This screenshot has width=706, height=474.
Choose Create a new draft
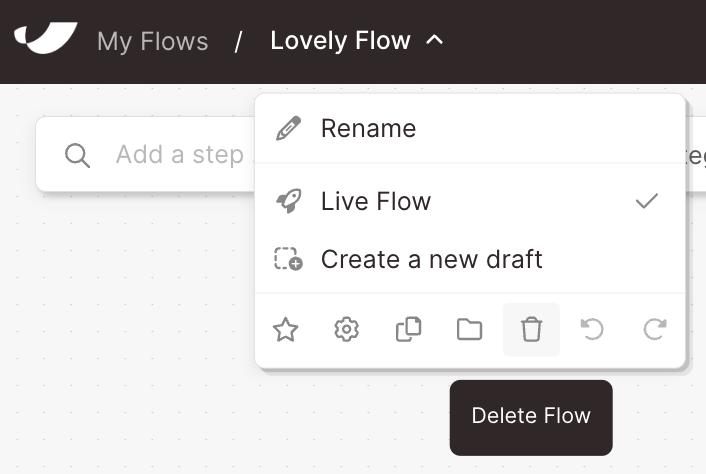click(x=470, y=259)
